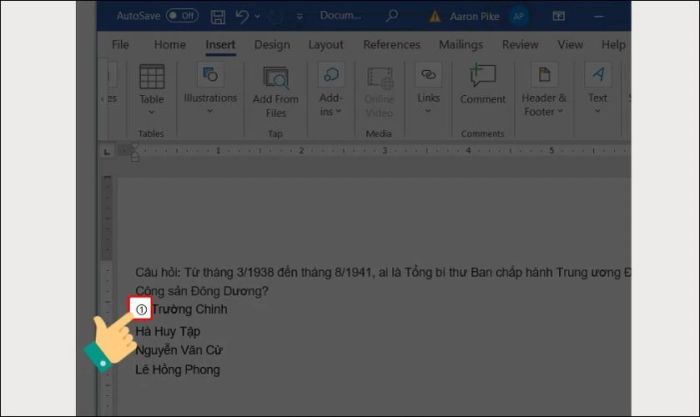Click the yellow warning triangle icon

(x=434, y=17)
